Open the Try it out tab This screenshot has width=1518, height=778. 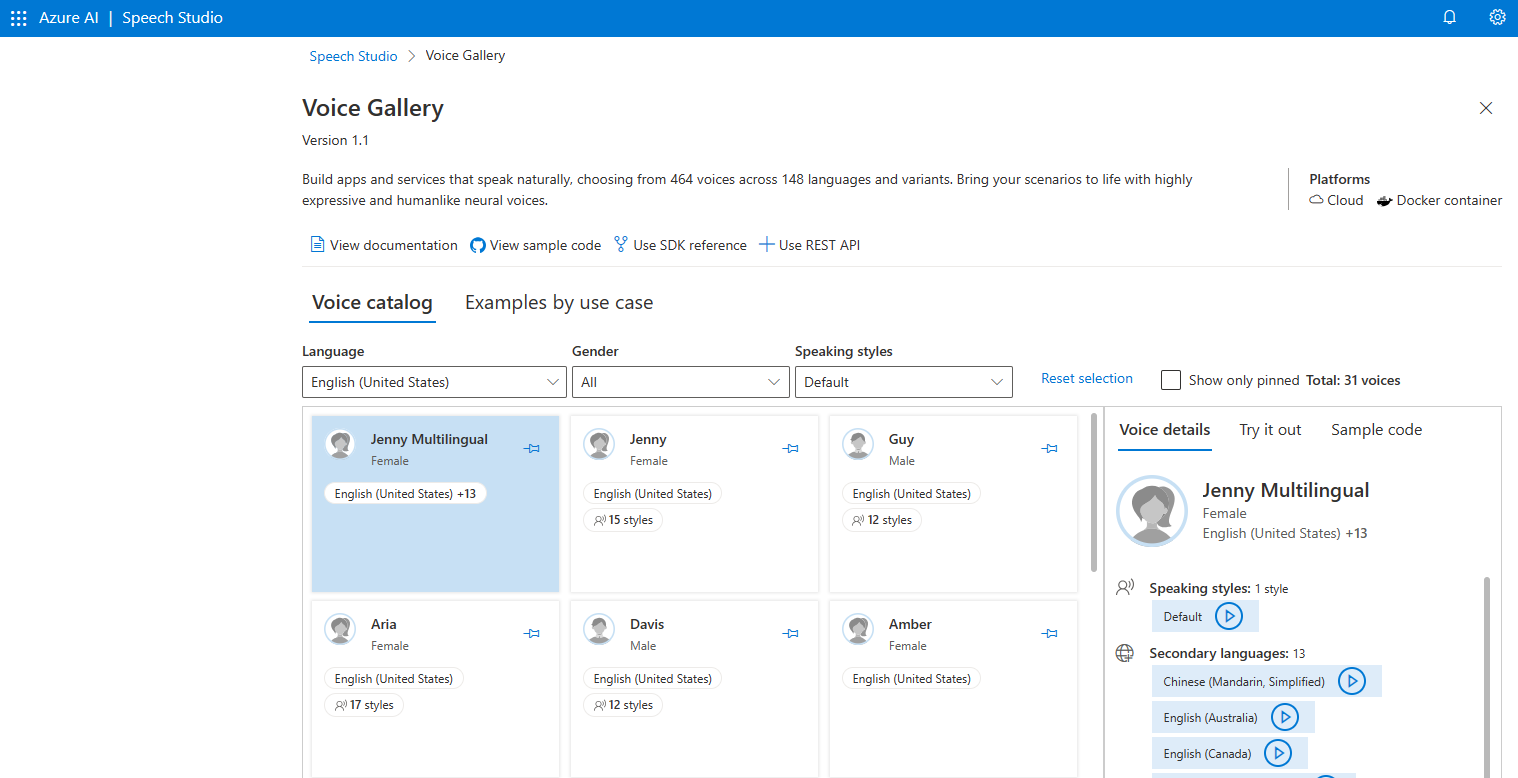click(1270, 430)
